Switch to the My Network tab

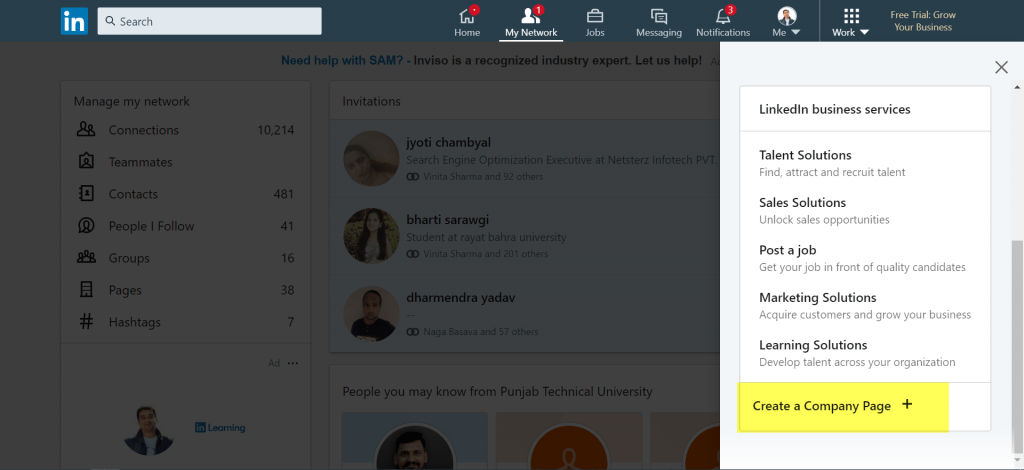tap(531, 21)
